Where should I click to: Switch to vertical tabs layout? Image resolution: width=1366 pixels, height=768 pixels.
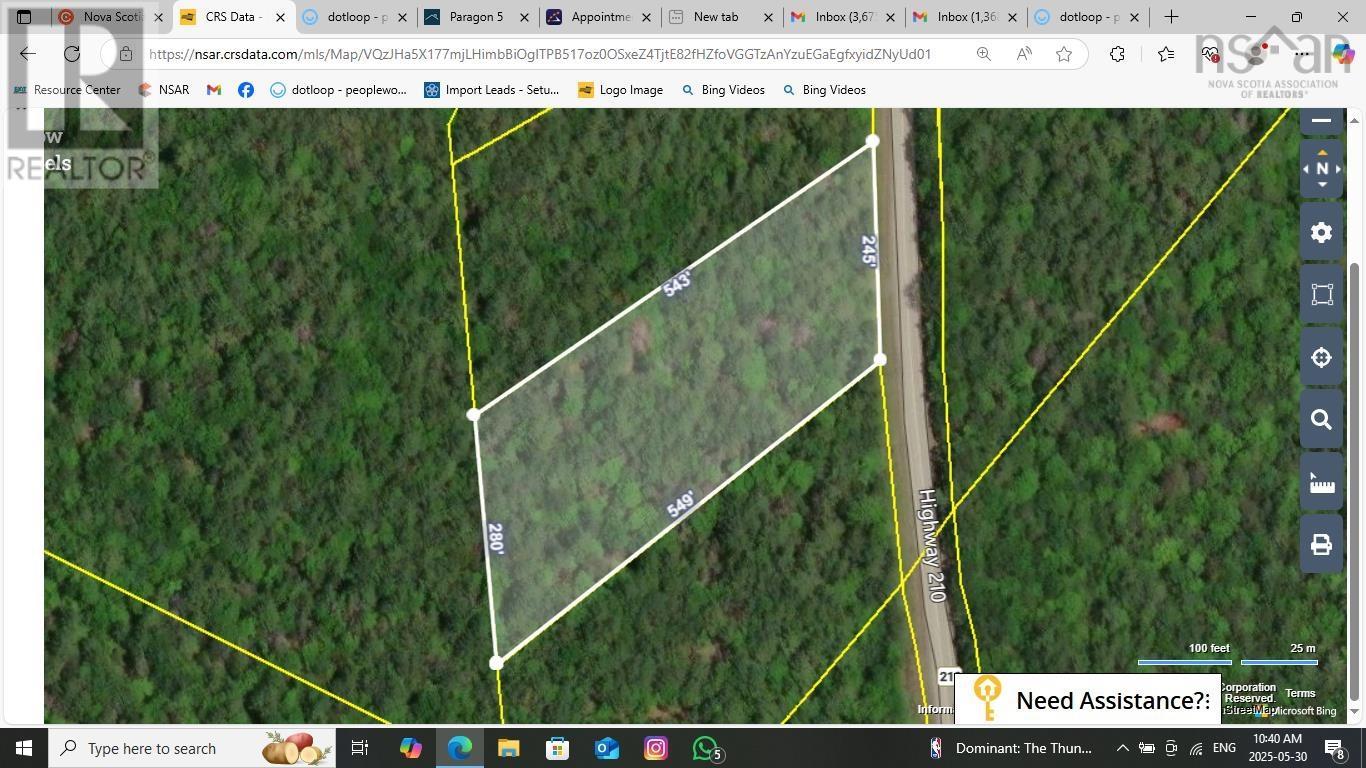24,17
